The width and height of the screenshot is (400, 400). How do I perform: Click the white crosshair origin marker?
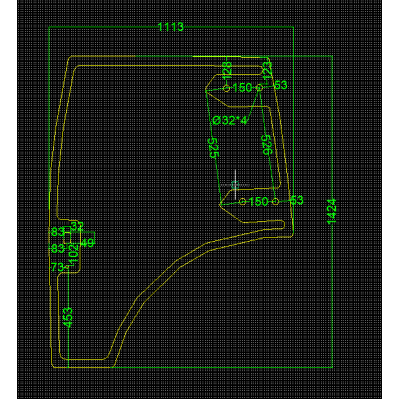pos(235,184)
